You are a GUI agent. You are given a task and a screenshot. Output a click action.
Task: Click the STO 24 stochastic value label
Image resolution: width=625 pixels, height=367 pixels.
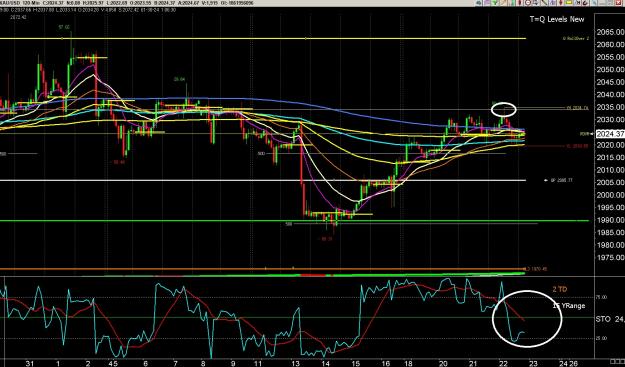pyautogui.click(x=610, y=319)
